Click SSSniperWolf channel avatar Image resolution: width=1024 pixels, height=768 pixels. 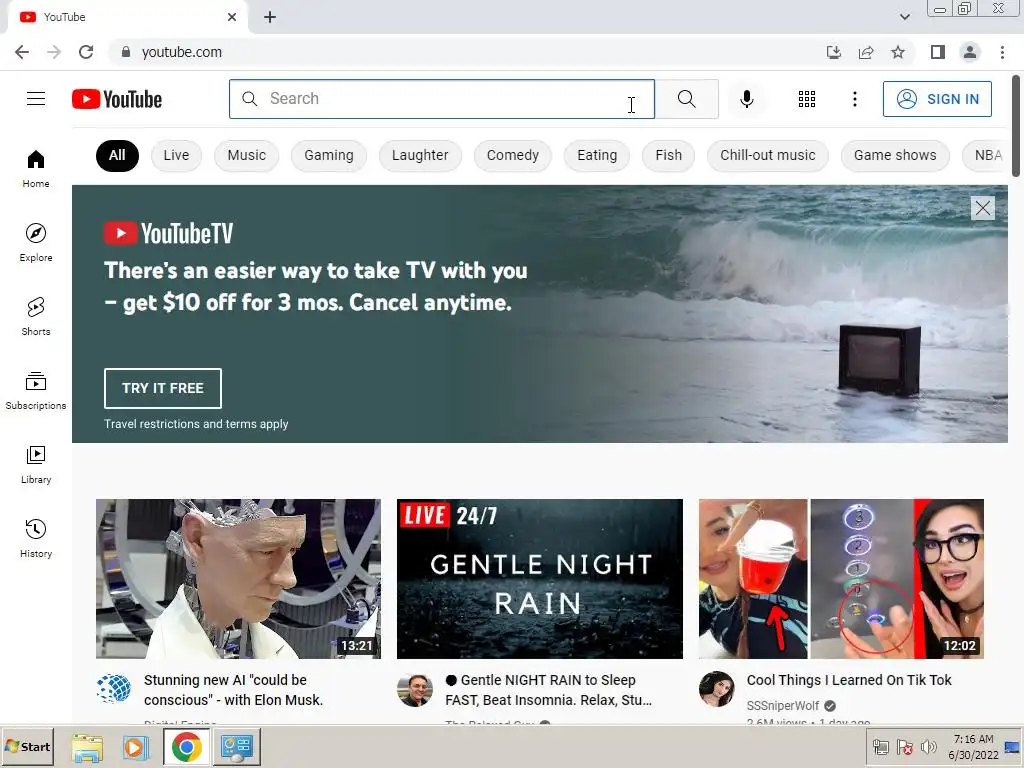[716, 689]
